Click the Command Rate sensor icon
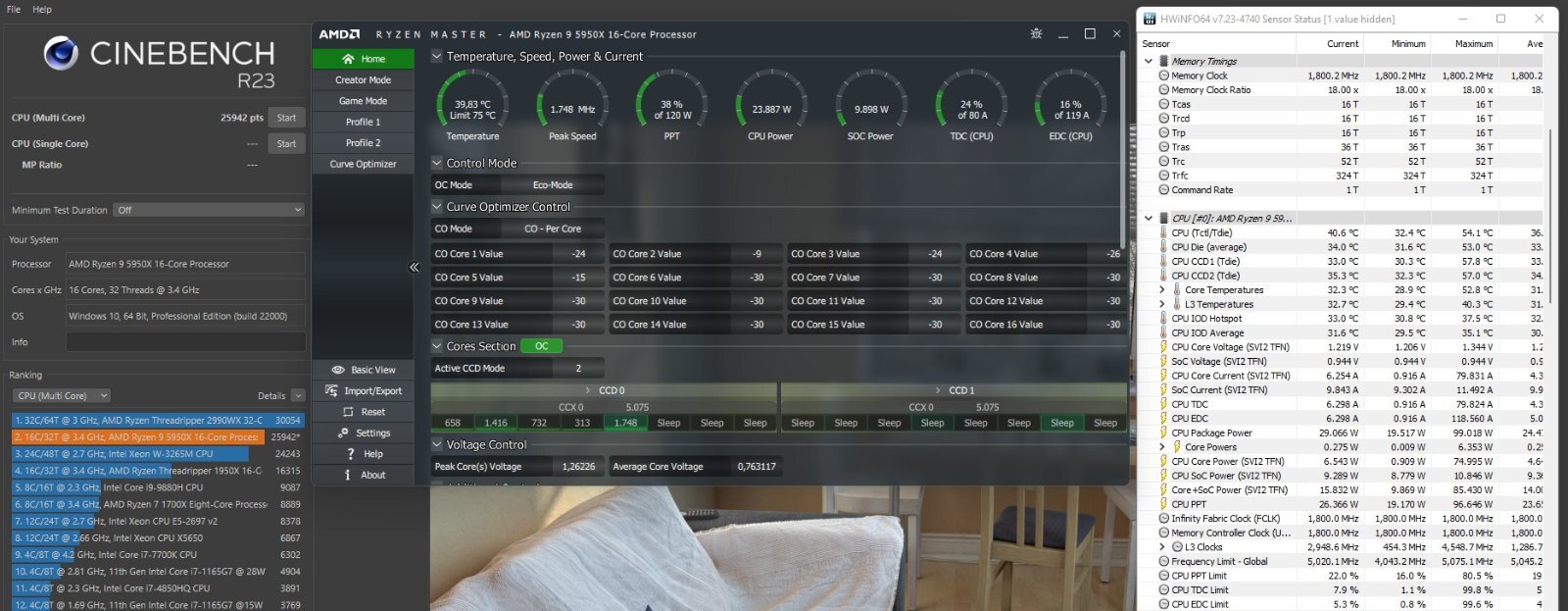The width and height of the screenshot is (1568, 611). [1164, 190]
